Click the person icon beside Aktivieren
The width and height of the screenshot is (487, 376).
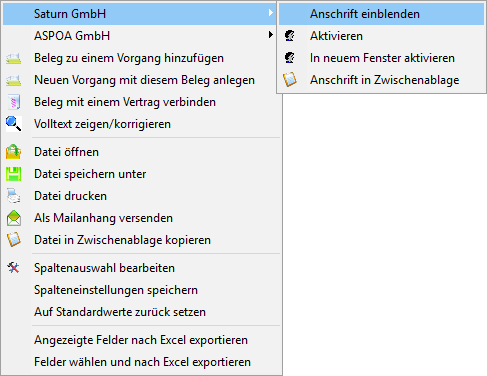[x=290, y=36]
